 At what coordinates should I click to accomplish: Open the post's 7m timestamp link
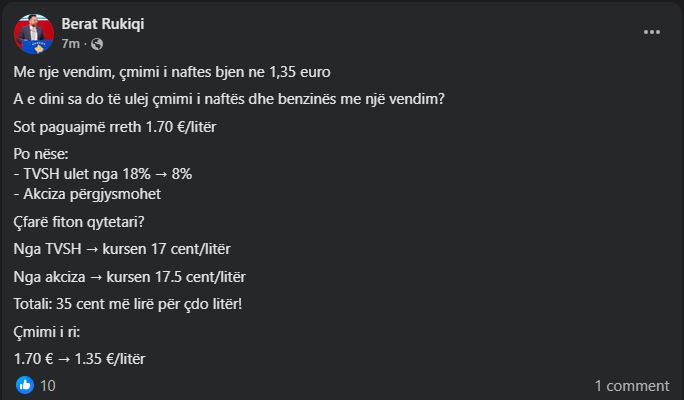[70, 44]
